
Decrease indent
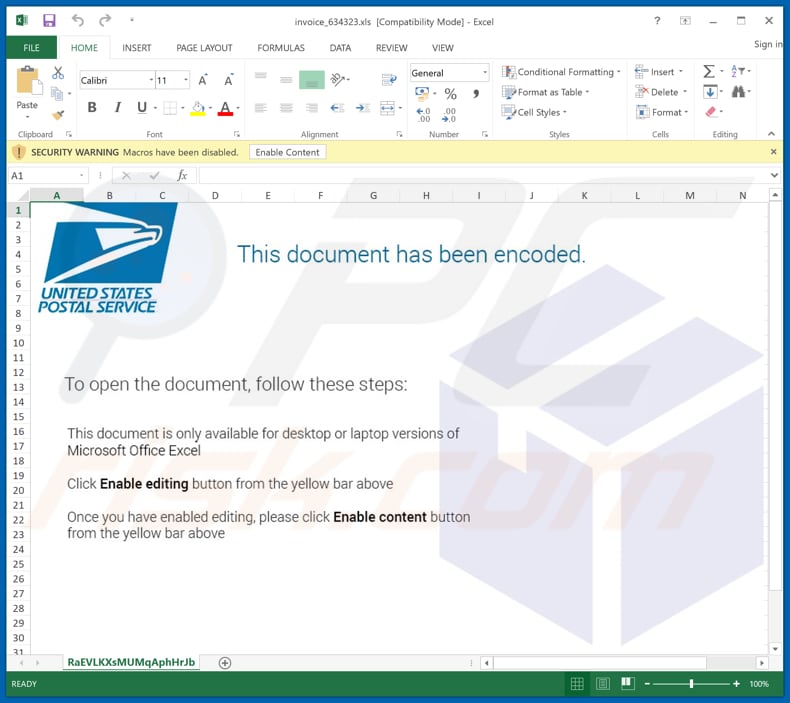click(x=337, y=108)
